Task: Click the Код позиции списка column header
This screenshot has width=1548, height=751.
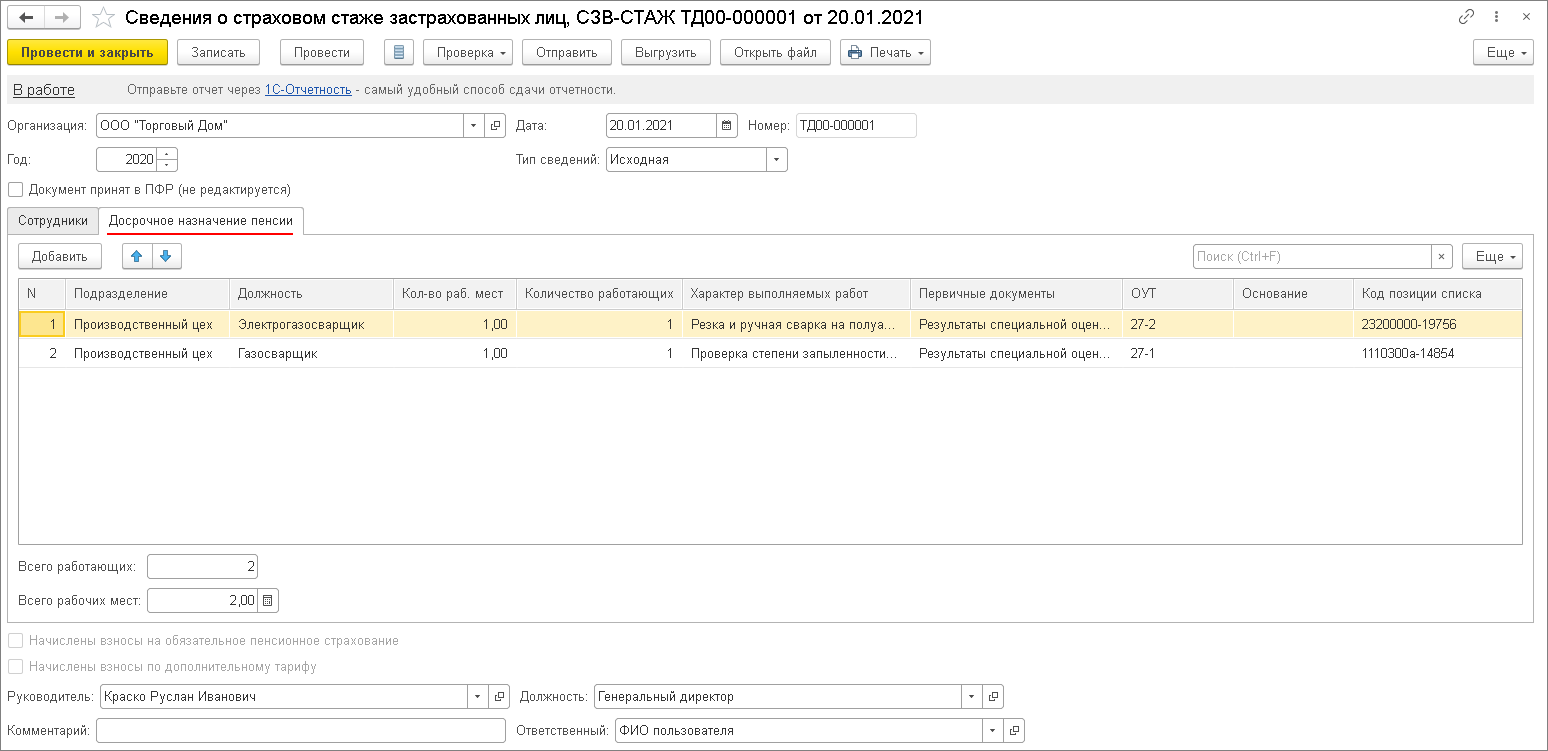Action: click(1437, 293)
